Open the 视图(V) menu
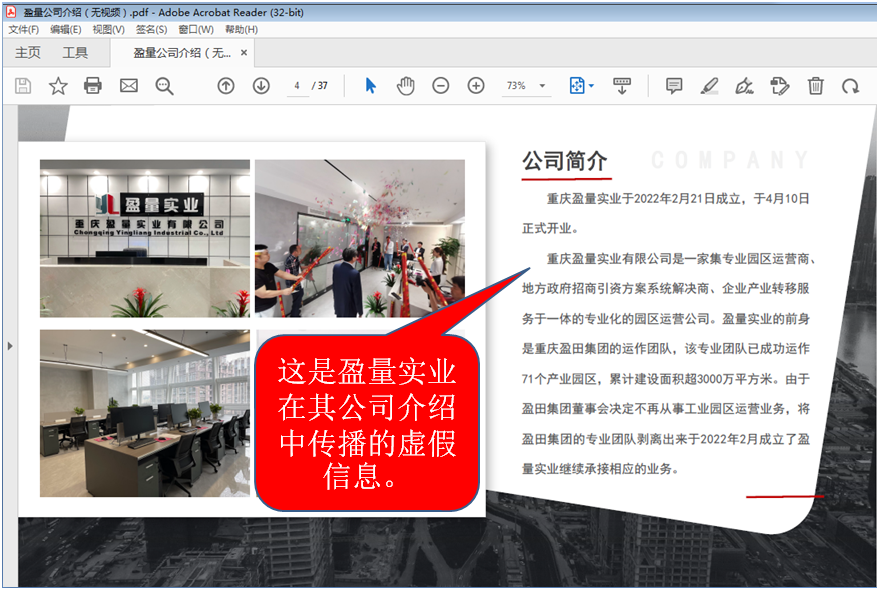This screenshot has width=879, height=590. (x=109, y=30)
